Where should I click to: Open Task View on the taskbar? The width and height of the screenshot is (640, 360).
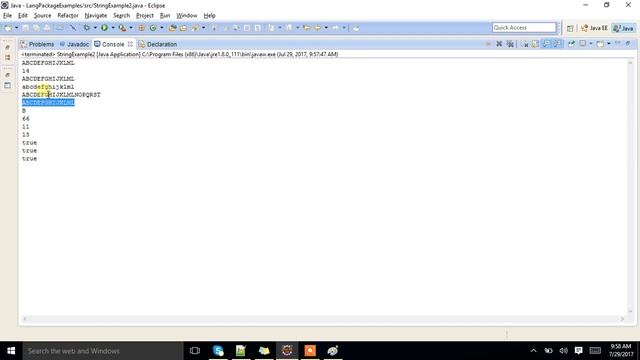[x=195, y=351]
